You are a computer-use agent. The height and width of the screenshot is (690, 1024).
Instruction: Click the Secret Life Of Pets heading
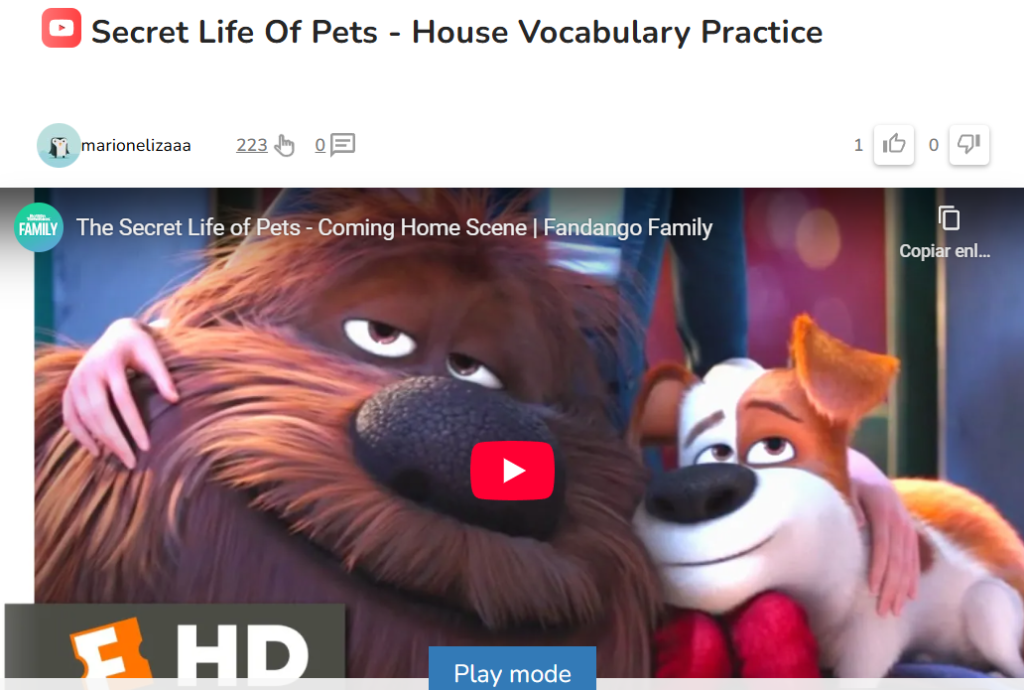pos(456,32)
